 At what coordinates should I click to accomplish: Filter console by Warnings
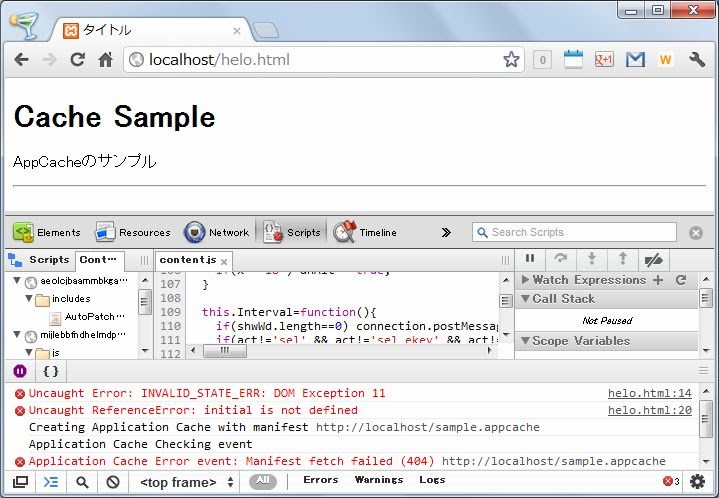point(377,481)
